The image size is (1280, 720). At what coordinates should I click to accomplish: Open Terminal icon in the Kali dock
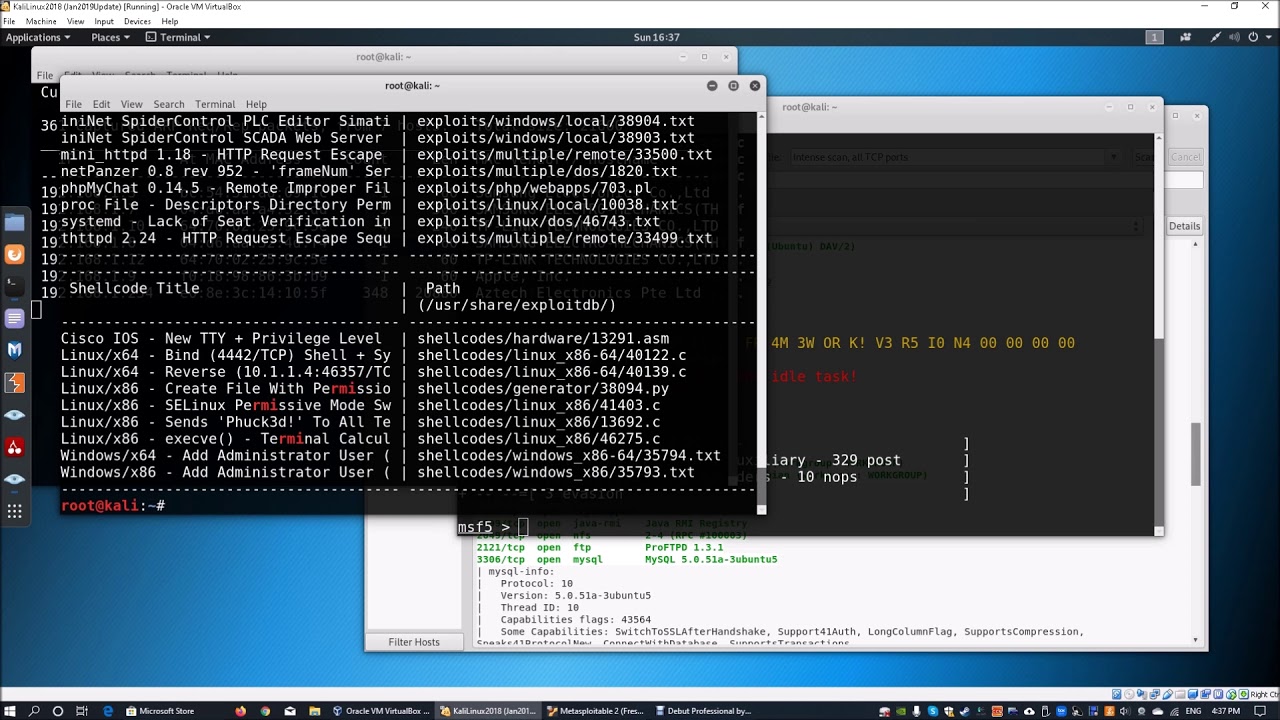tap(14, 286)
